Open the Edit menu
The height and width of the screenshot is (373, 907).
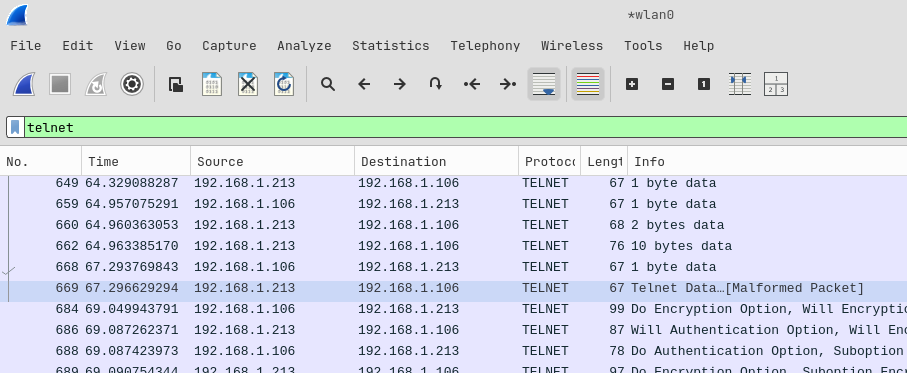coord(78,46)
